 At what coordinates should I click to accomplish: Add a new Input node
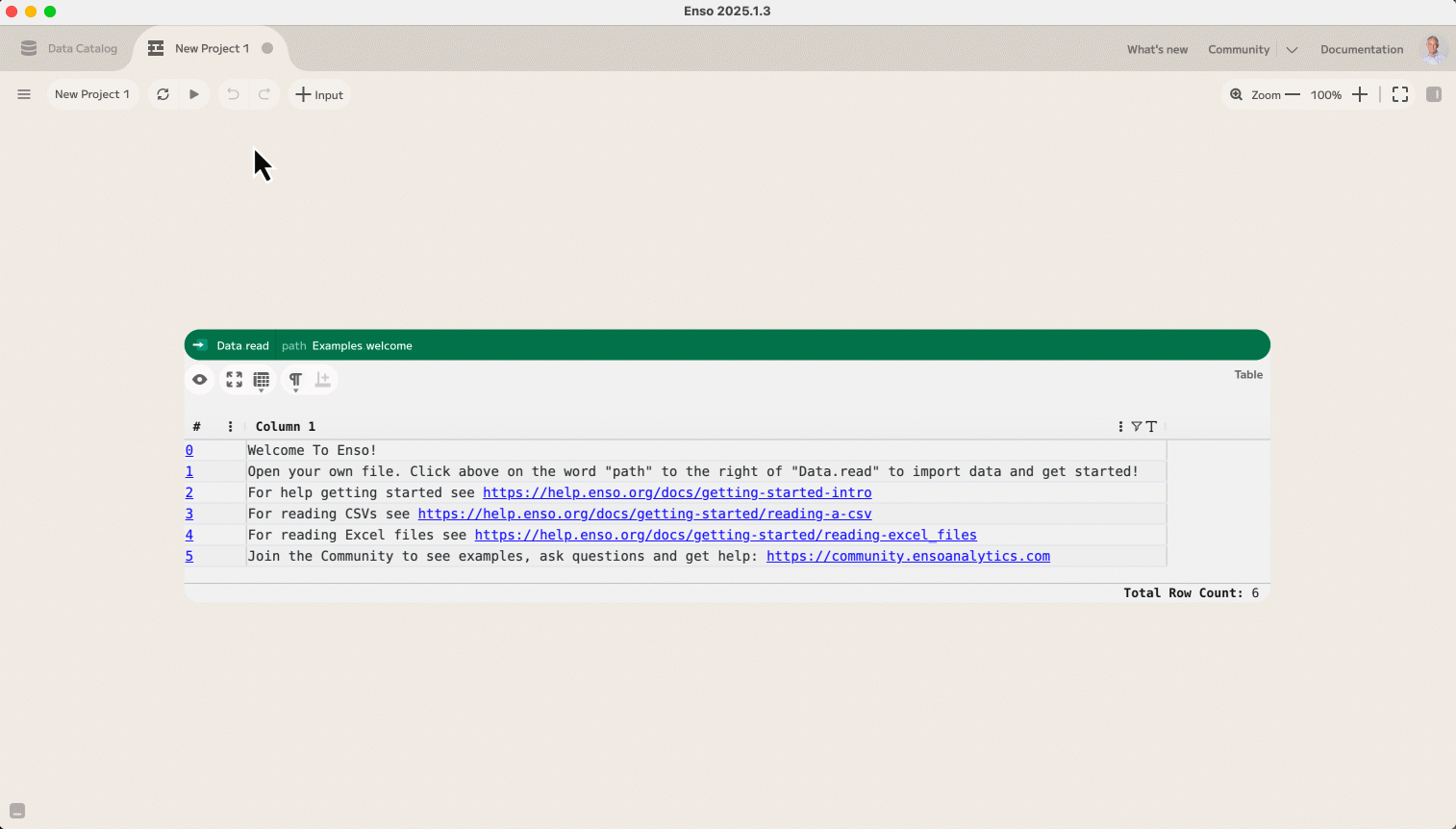tap(319, 94)
